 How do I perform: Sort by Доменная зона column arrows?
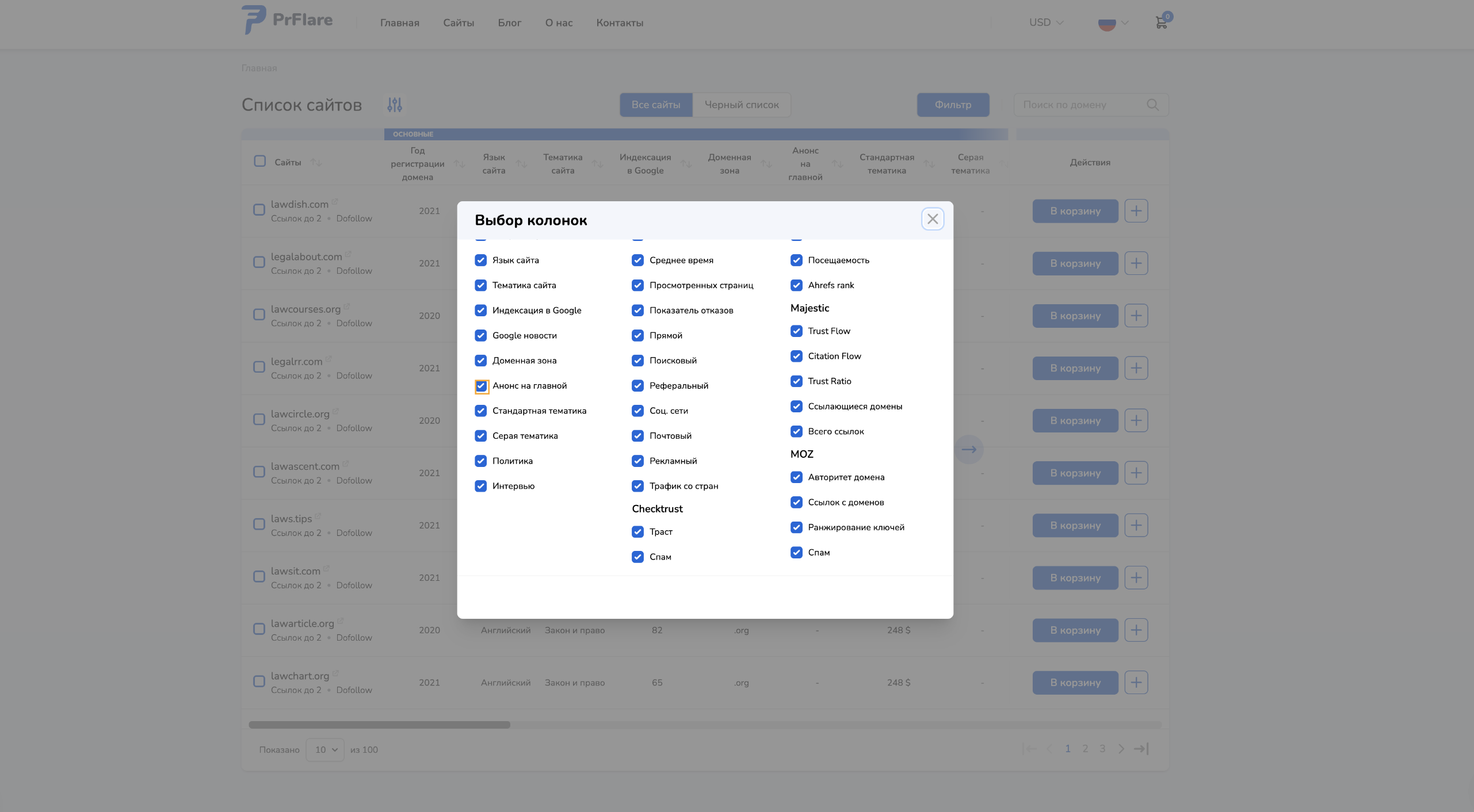(x=766, y=164)
